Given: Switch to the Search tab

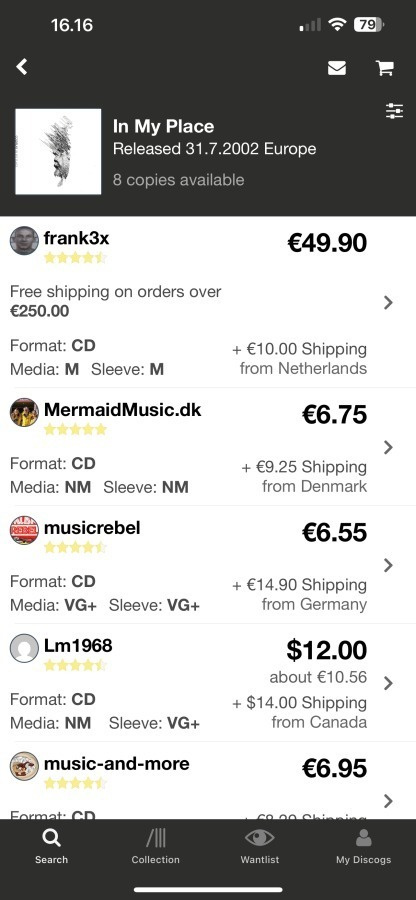Looking at the screenshot, I should click(51, 847).
